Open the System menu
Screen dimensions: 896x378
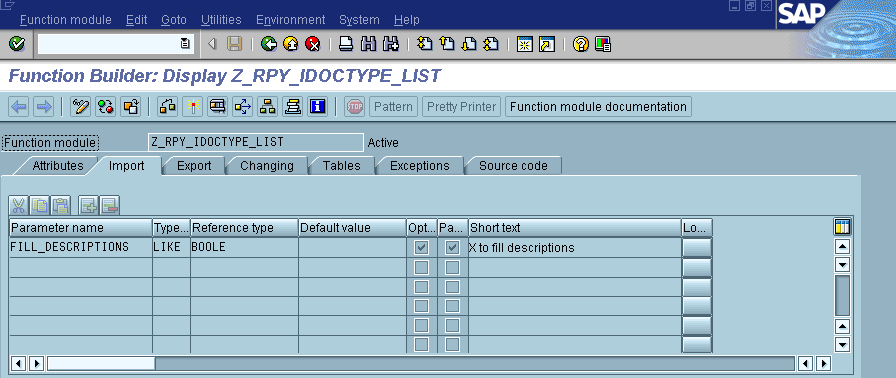pos(359,20)
